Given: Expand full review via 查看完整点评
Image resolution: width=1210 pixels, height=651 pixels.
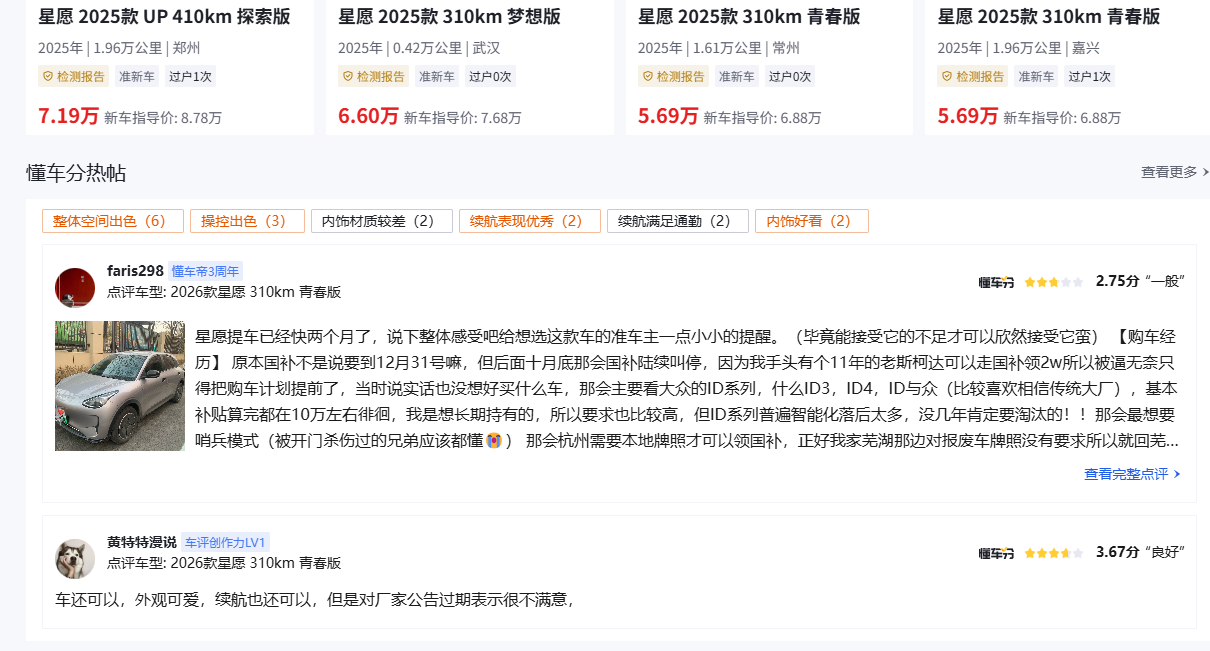Looking at the screenshot, I should pyautogui.click(x=1132, y=474).
